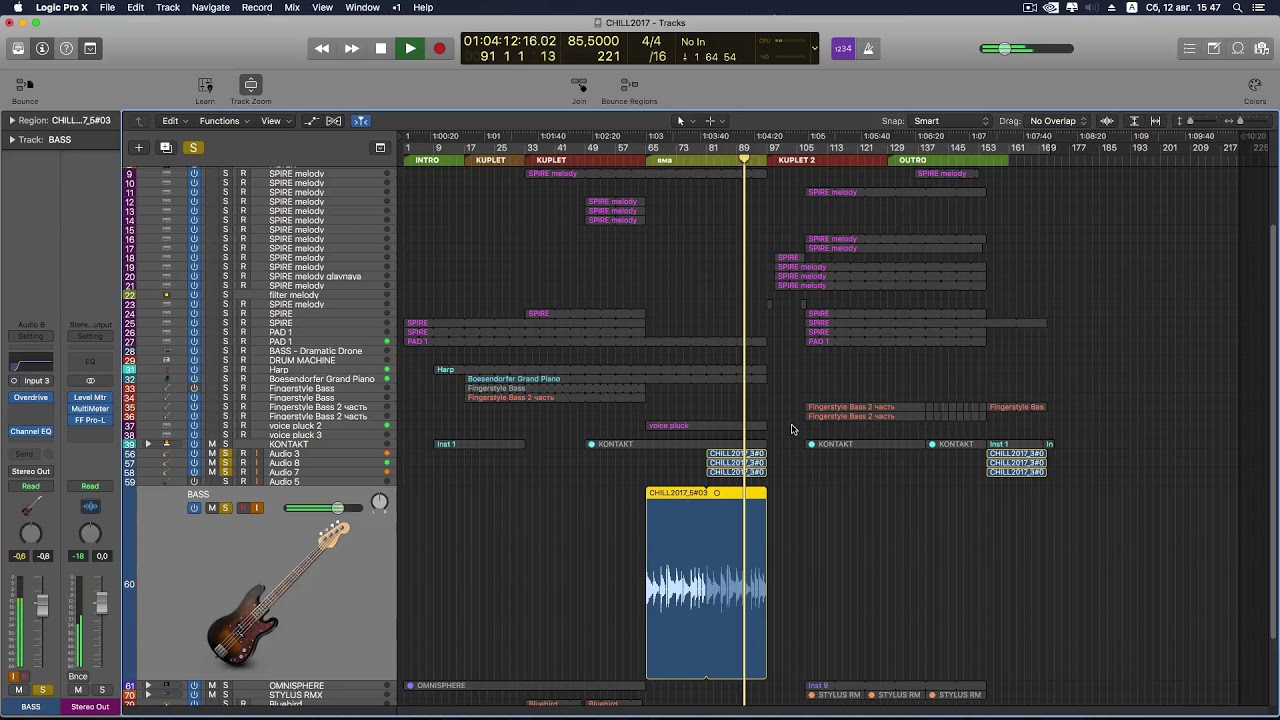The width and height of the screenshot is (1280, 720).
Task: Open the Track menu
Action: [168, 7]
